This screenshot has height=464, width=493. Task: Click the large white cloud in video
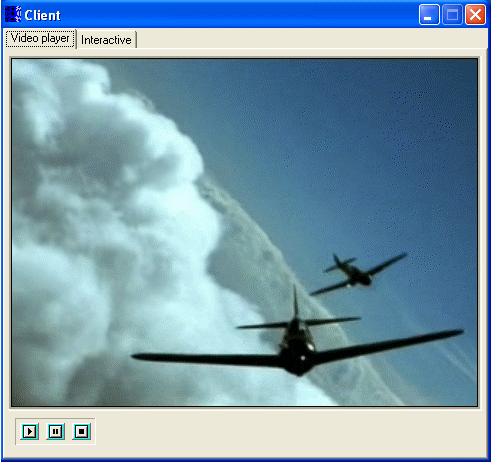(100, 217)
